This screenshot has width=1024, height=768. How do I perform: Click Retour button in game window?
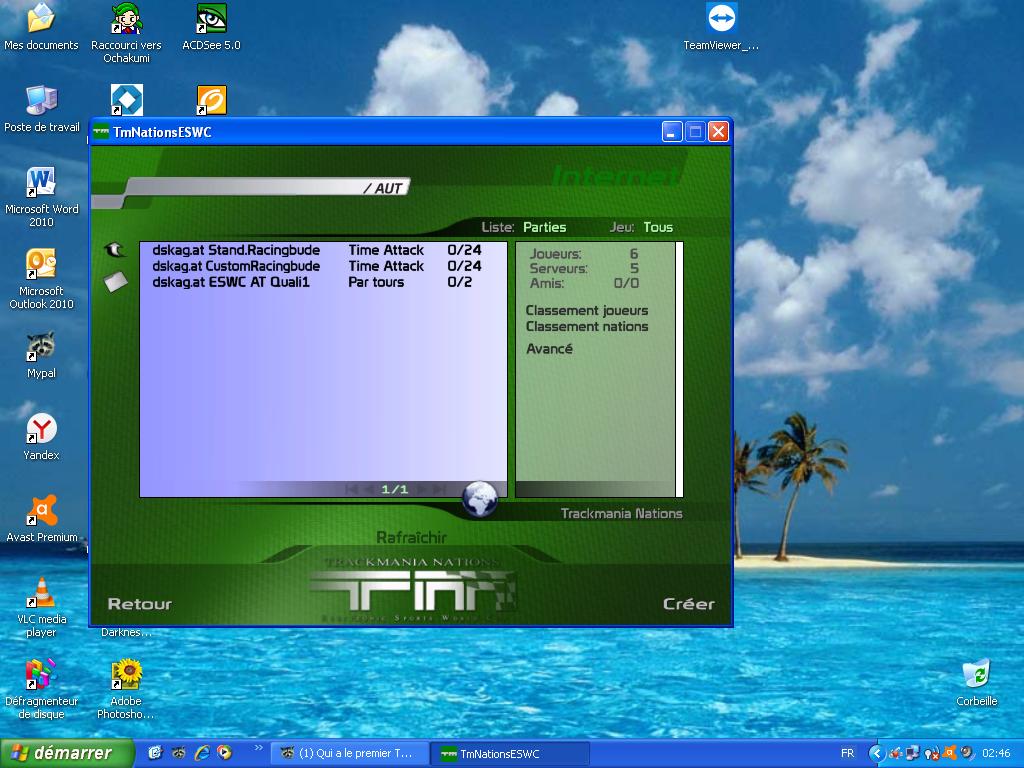click(x=140, y=604)
